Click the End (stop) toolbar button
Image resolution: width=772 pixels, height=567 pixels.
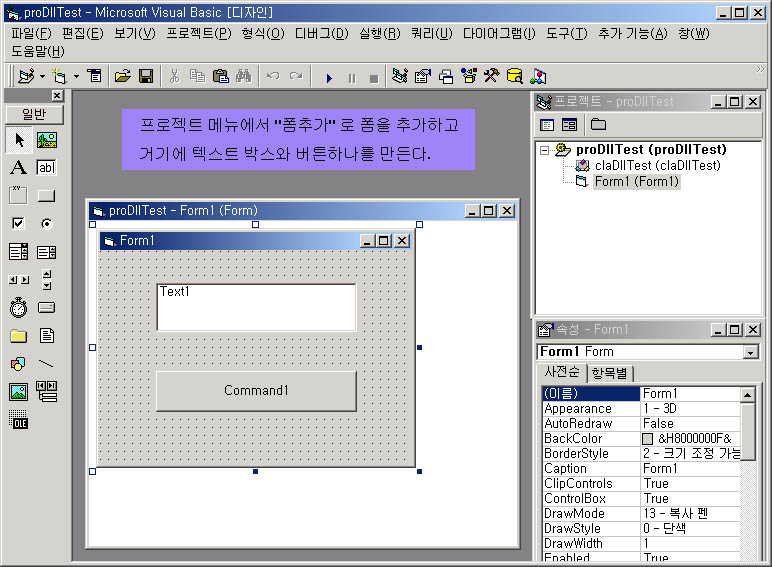[374, 78]
